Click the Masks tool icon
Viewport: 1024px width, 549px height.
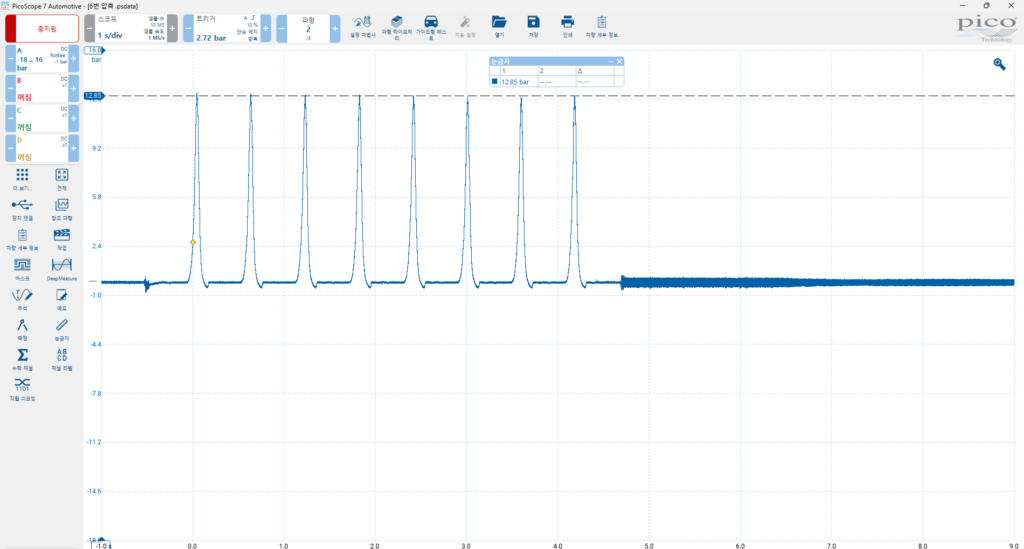point(22,266)
